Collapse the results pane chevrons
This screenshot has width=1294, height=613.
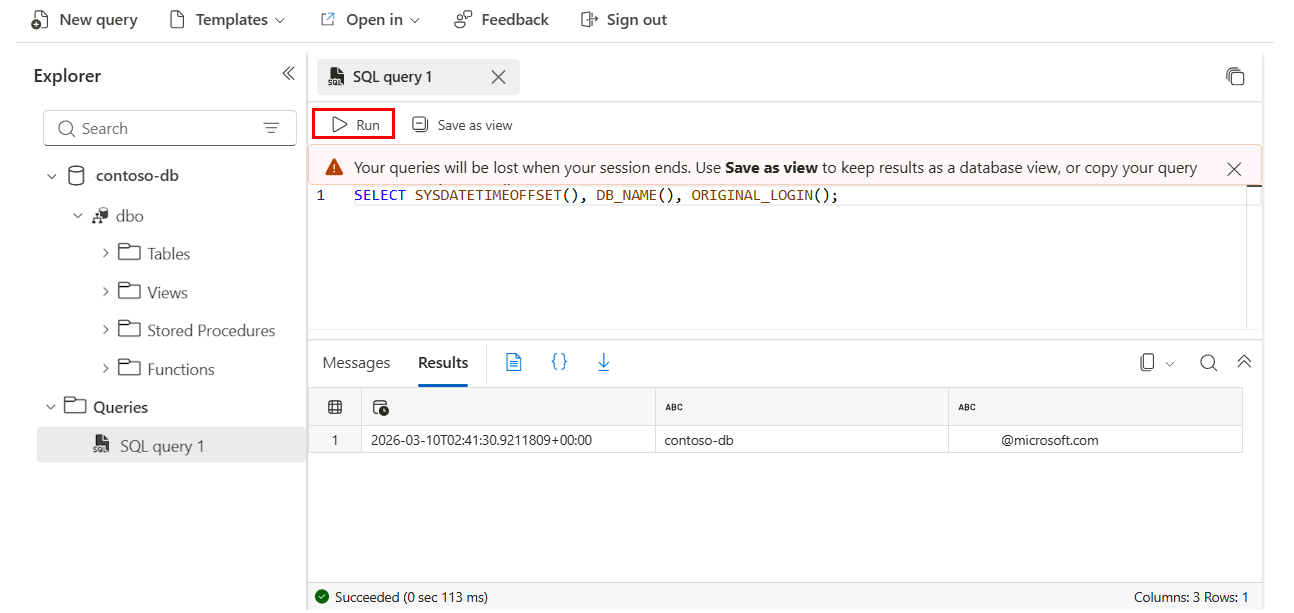1244,362
